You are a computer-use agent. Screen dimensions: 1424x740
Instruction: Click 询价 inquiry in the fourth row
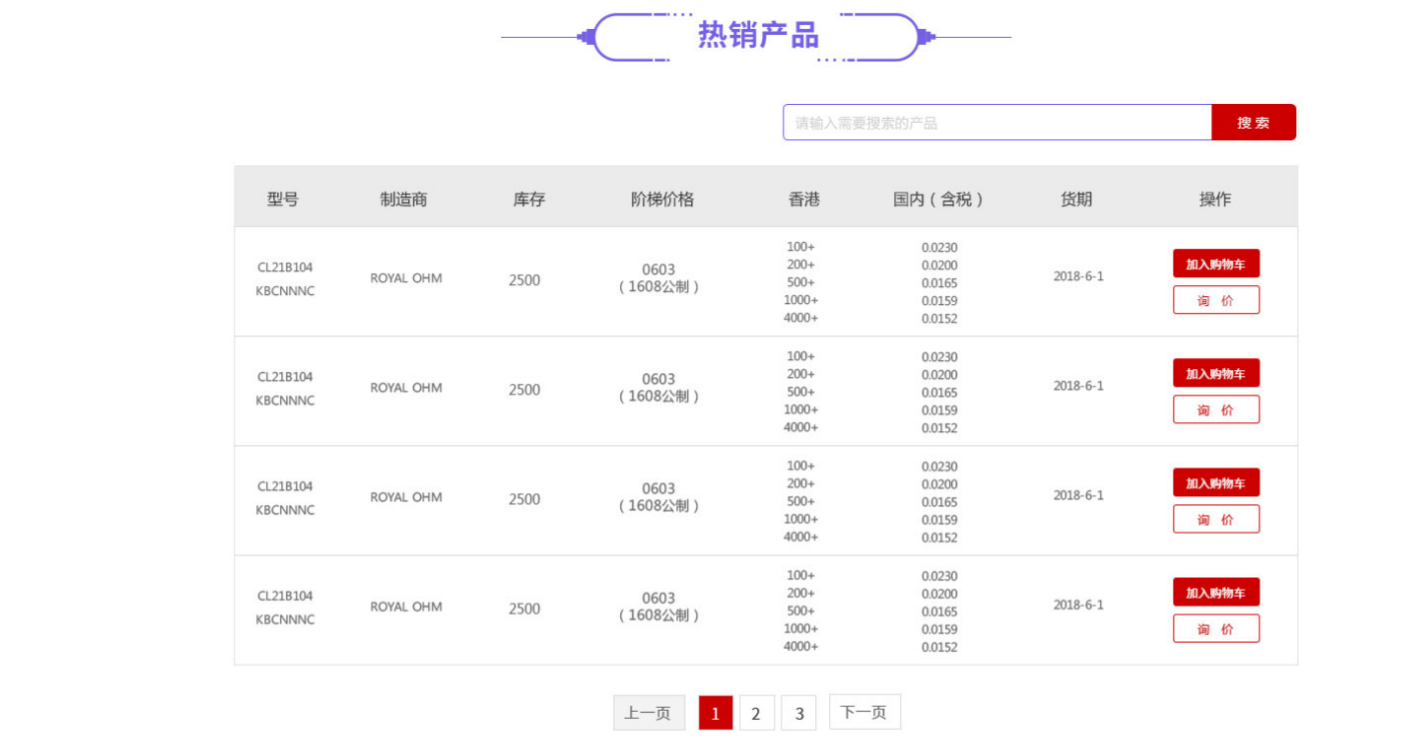click(1215, 629)
